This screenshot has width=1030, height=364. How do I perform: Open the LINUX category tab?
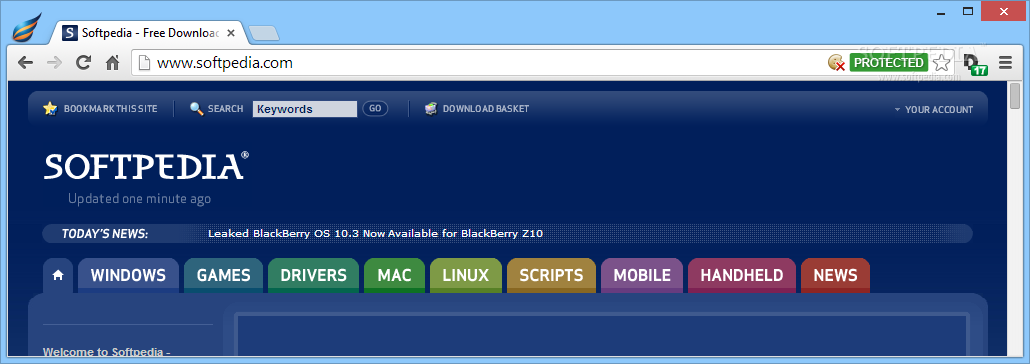[466, 275]
